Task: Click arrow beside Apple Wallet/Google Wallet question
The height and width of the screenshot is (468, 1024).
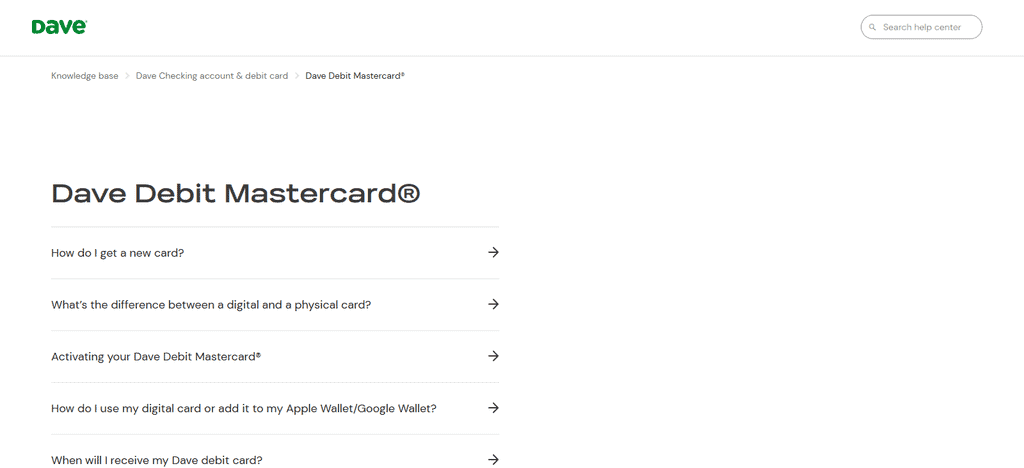Action: (493, 408)
